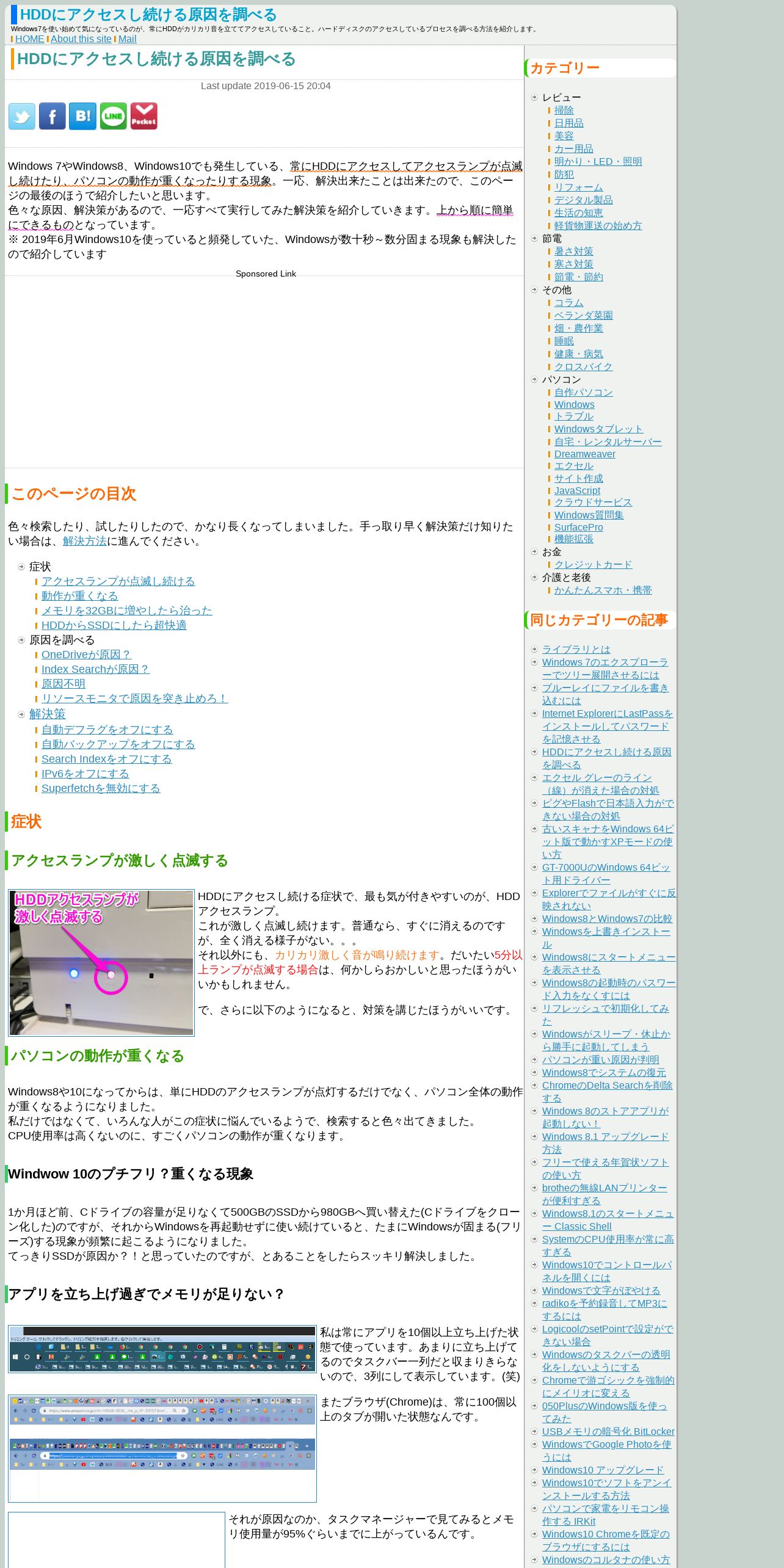Jump to 動作が重くなる in the contents

80,596
